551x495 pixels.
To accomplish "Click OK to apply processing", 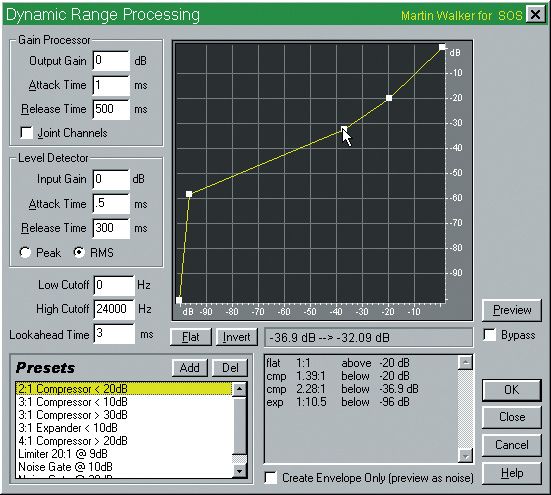I will click(512, 390).
